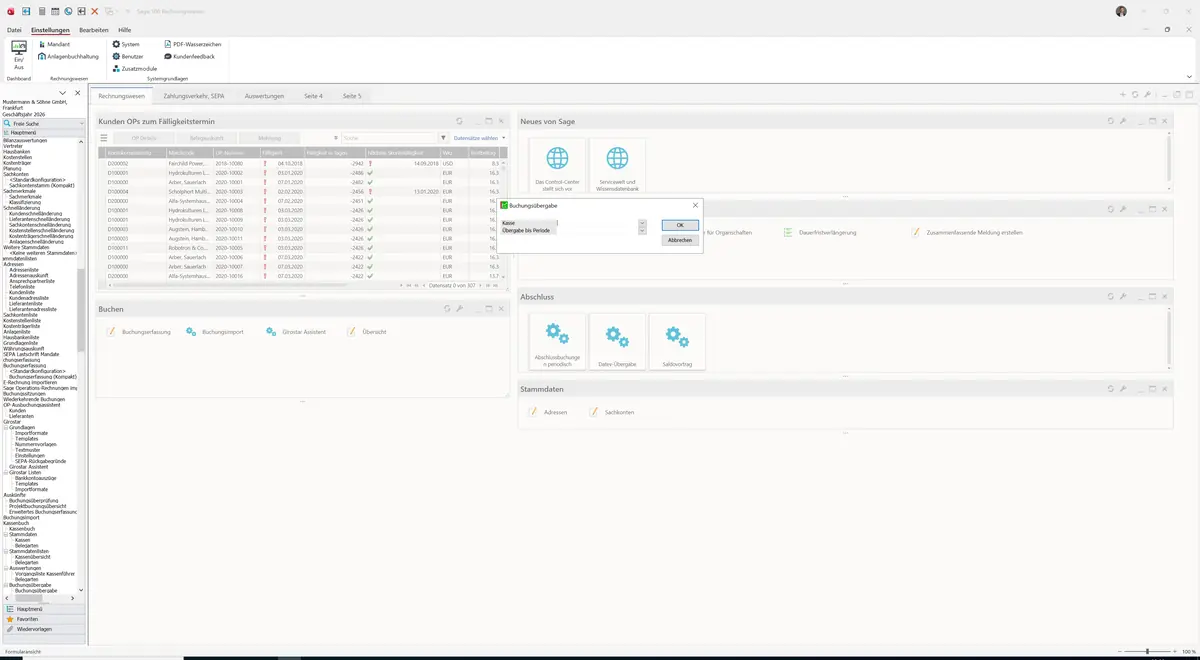
Task: Open the wrench settings of Buchen panel
Action: (459, 309)
